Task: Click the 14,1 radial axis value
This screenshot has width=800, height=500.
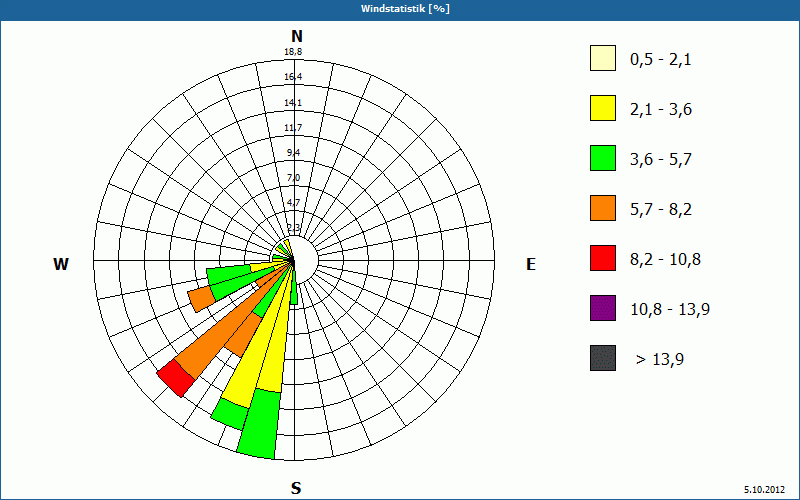Action: tap(293, 103)
